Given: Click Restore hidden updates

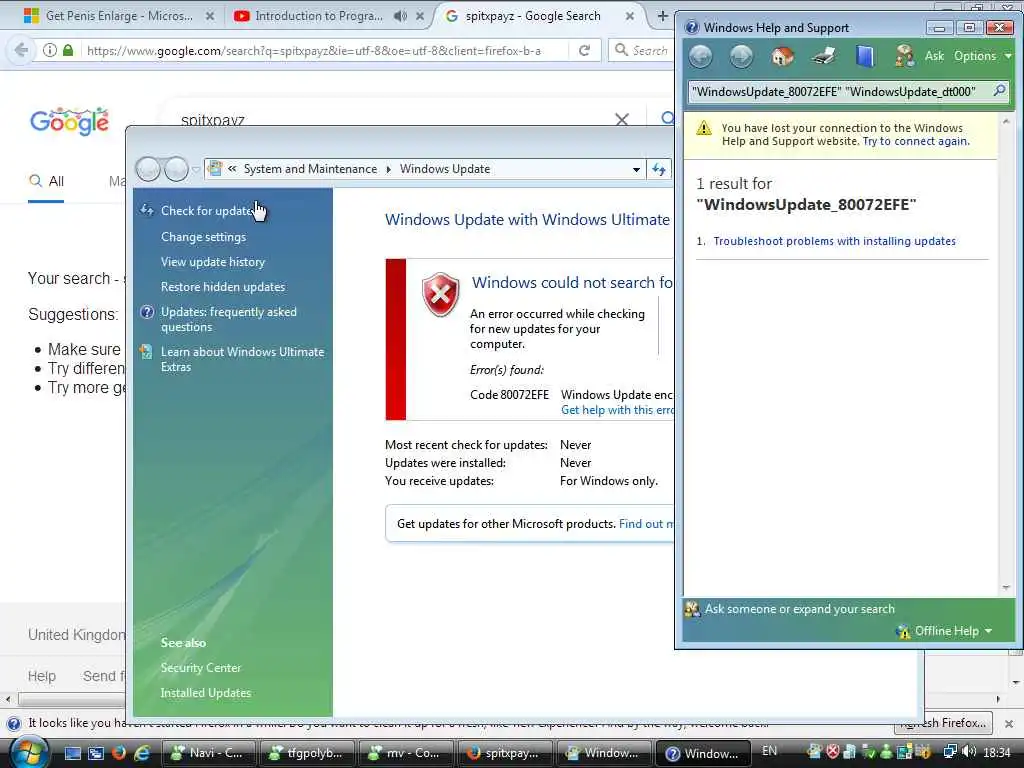Looking at the screenshot, I should (223, 287).
